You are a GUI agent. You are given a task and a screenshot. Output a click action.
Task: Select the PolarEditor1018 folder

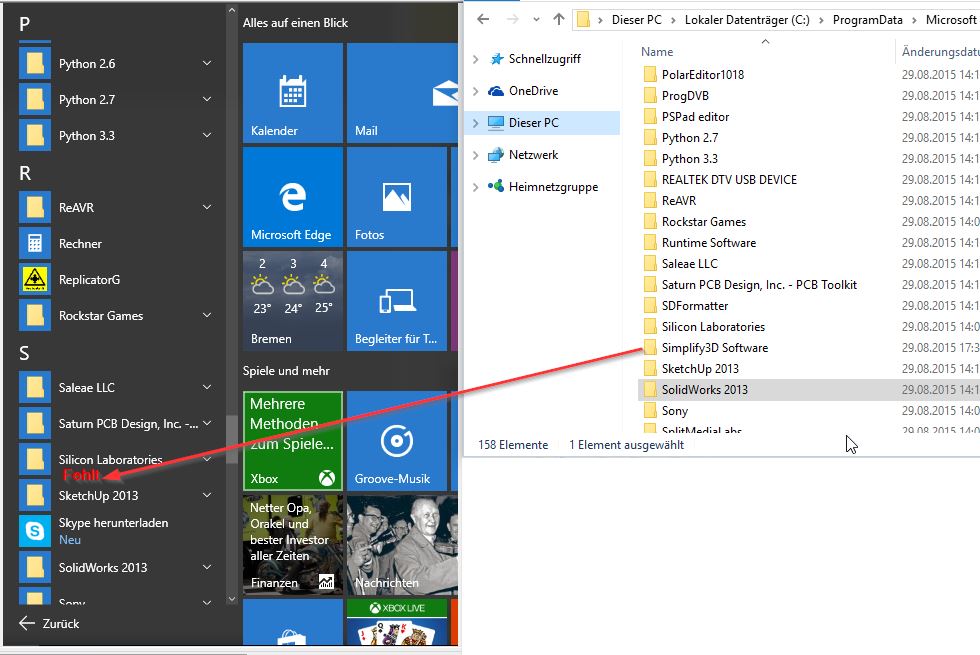click(702, 75)
